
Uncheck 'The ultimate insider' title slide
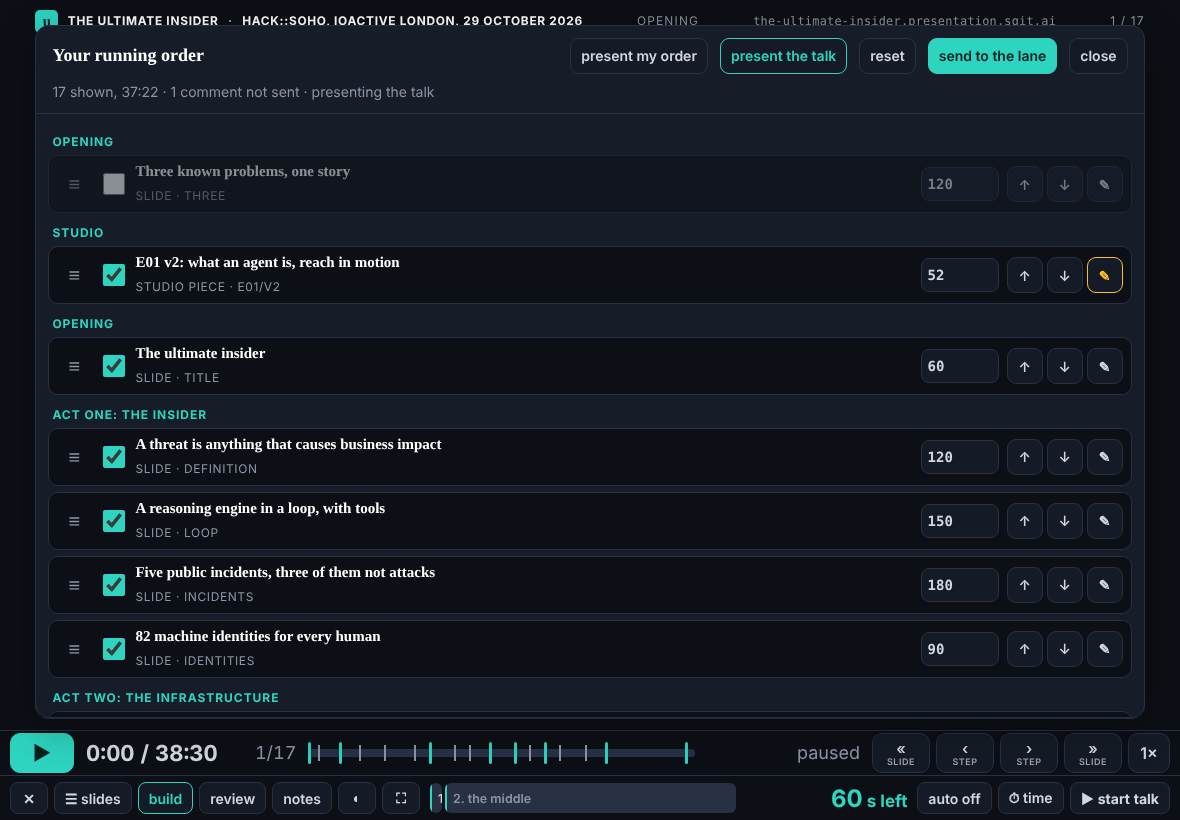pos(114,366)
